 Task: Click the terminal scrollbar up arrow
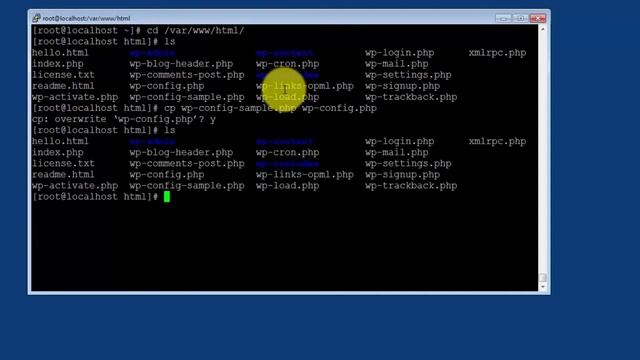(542, 29)
